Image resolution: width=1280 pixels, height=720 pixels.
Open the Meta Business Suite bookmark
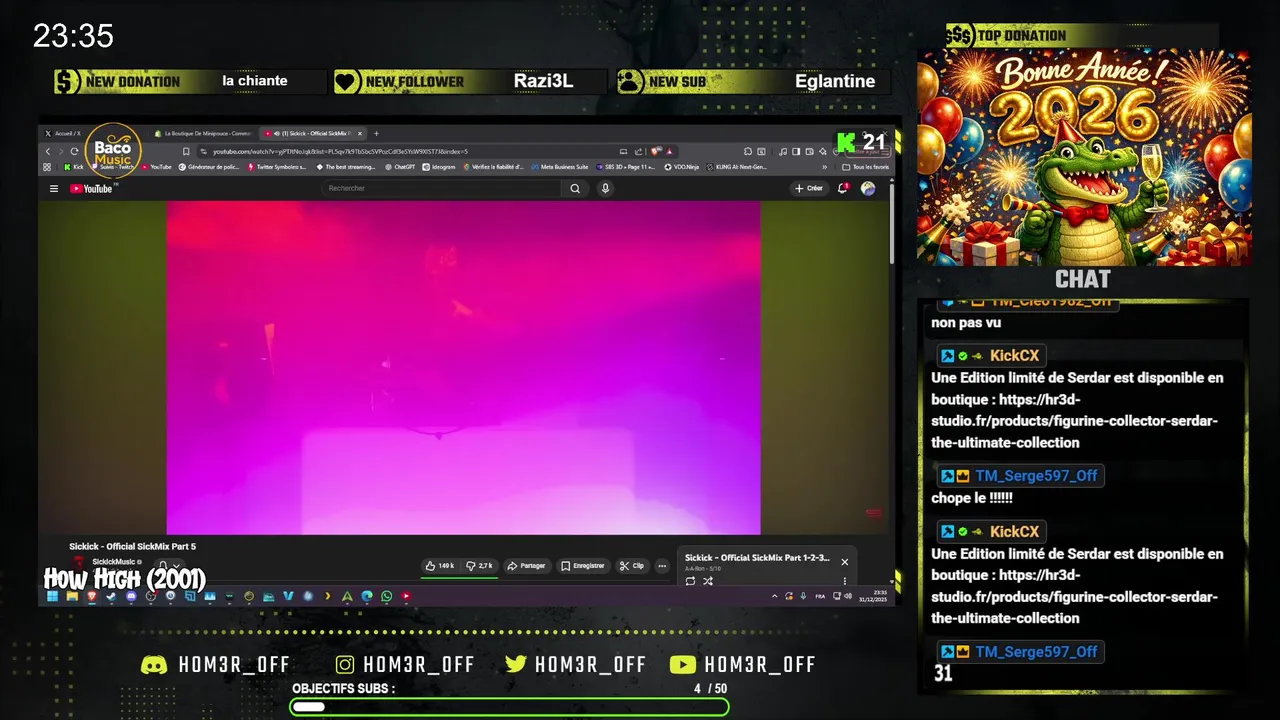click(x=560, y=167)
